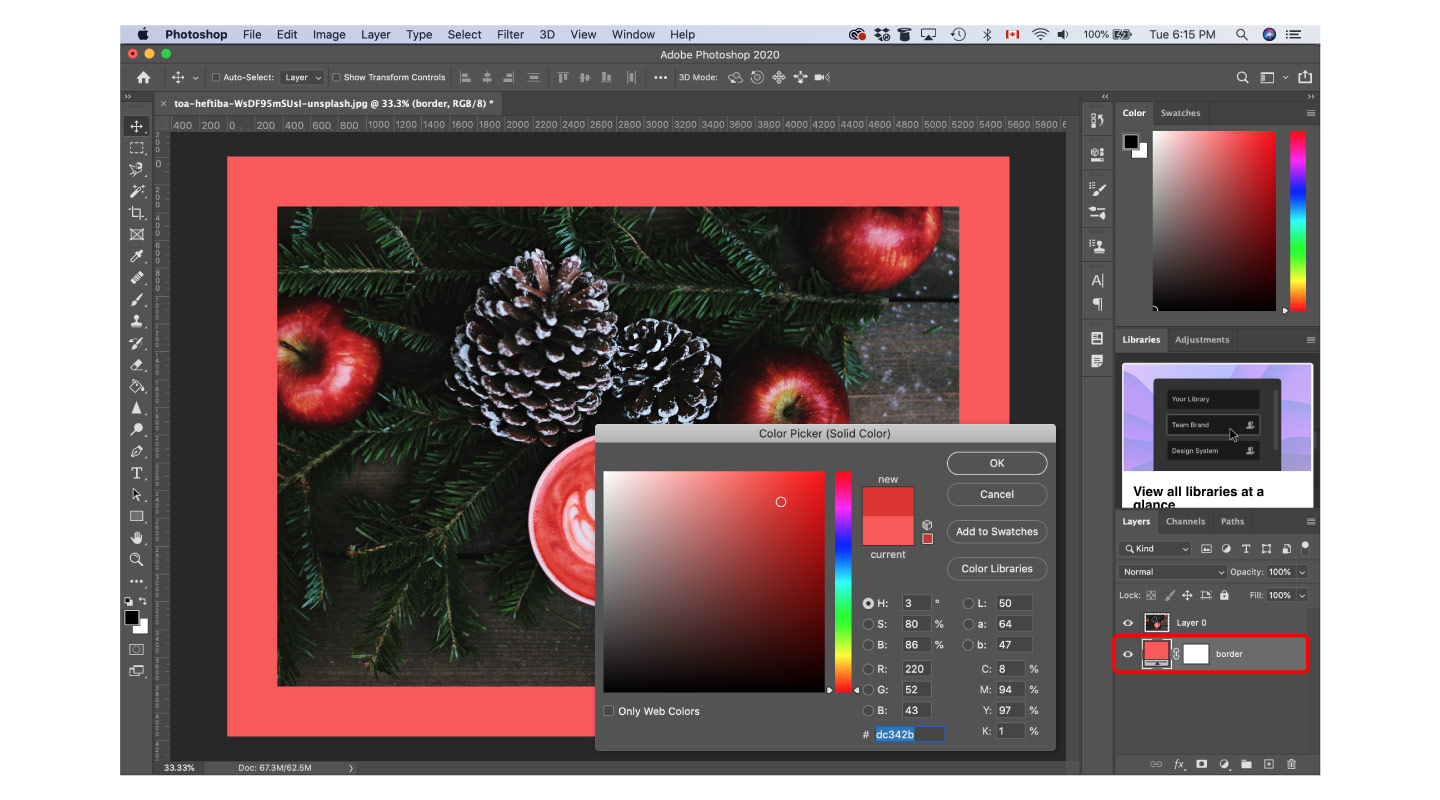Switch to the Channels tab

pyautogui.click(x=1185, y=521)
